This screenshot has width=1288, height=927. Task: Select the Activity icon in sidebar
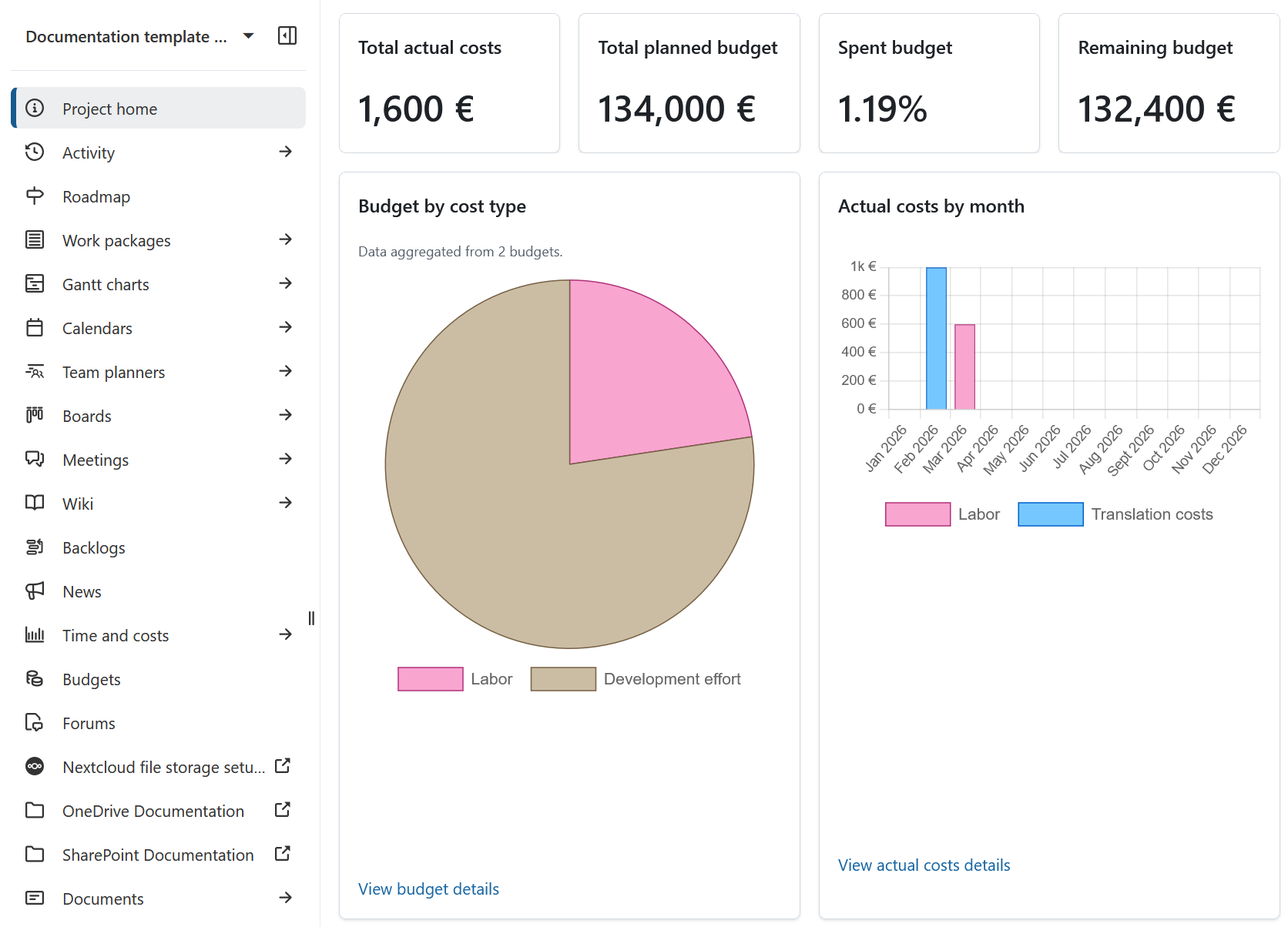point(35,152)
